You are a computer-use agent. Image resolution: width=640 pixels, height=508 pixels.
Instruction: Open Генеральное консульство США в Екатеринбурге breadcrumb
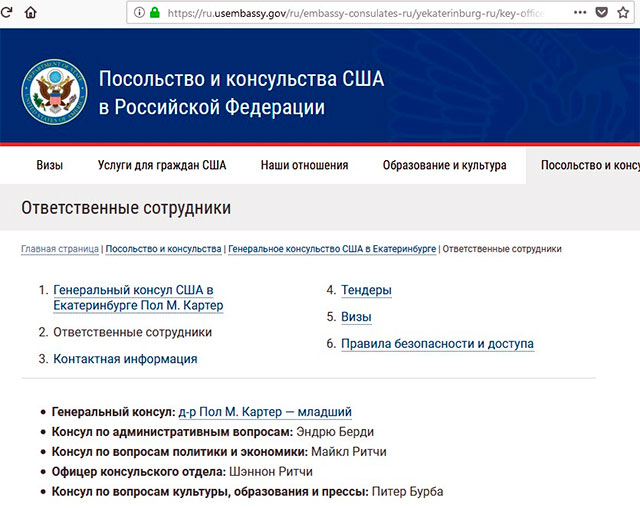[x=332, y=249]
